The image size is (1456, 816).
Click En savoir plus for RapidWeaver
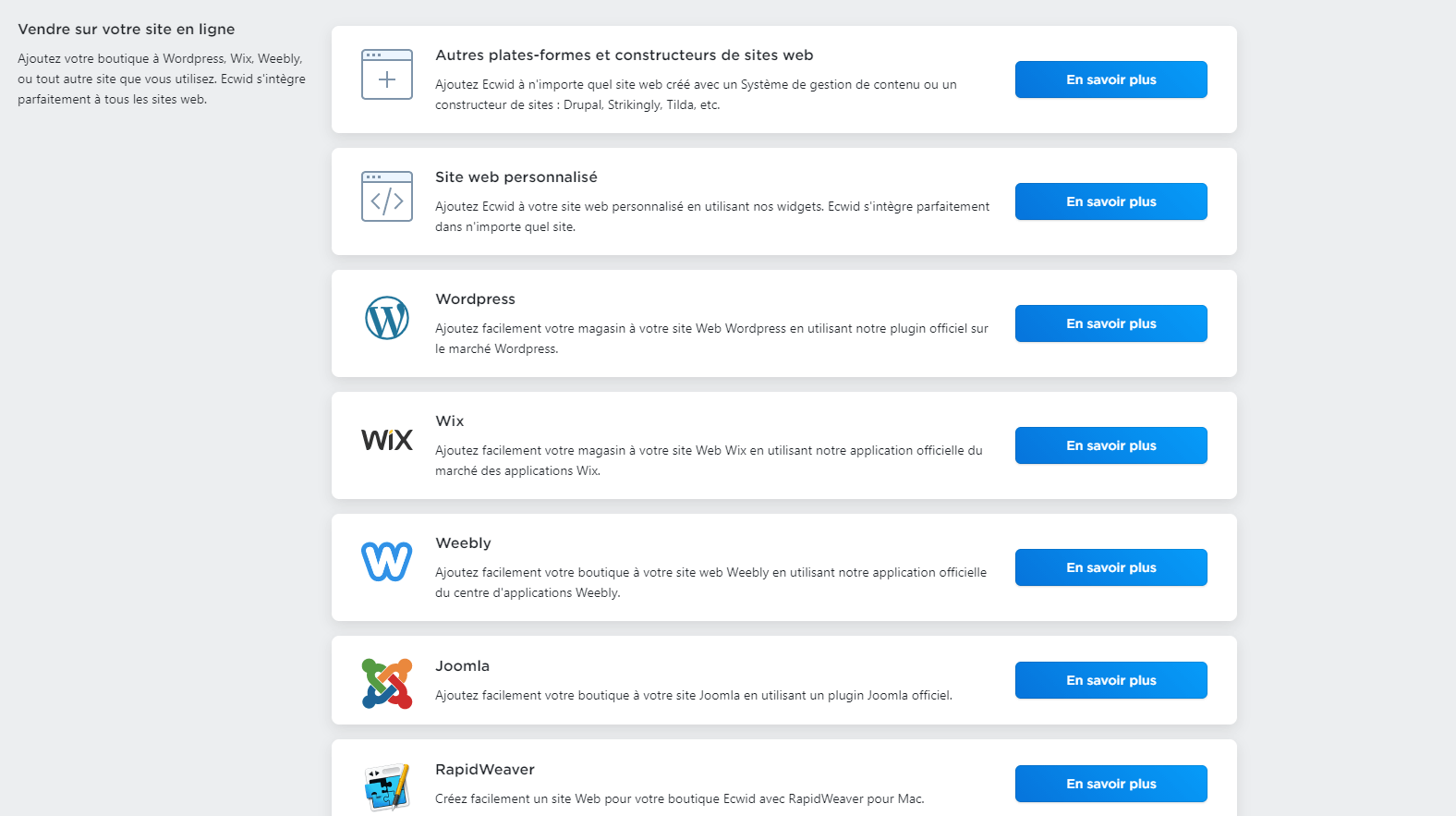coord(1110,784)
